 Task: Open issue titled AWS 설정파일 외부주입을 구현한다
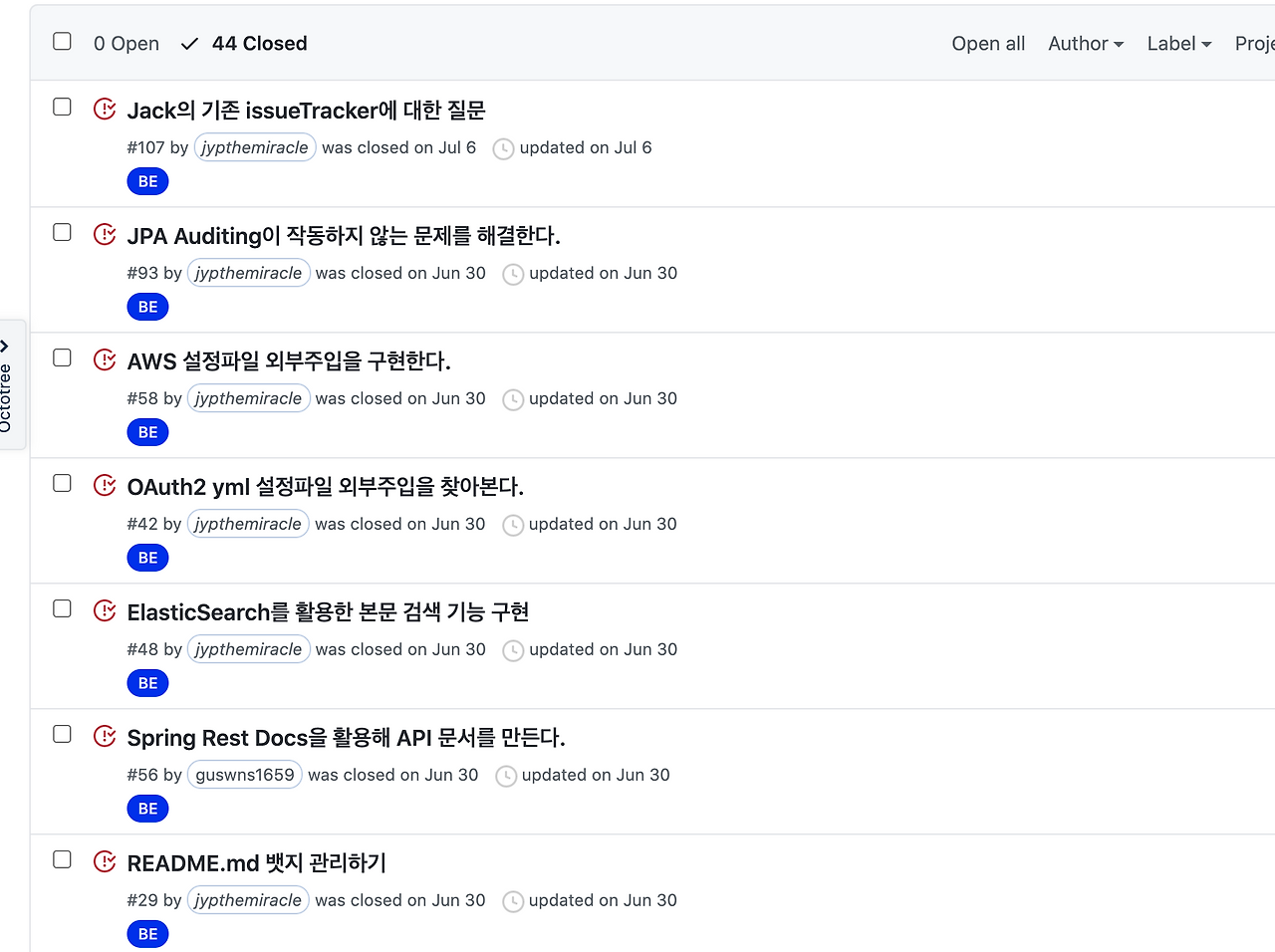(x=289, y=360)
